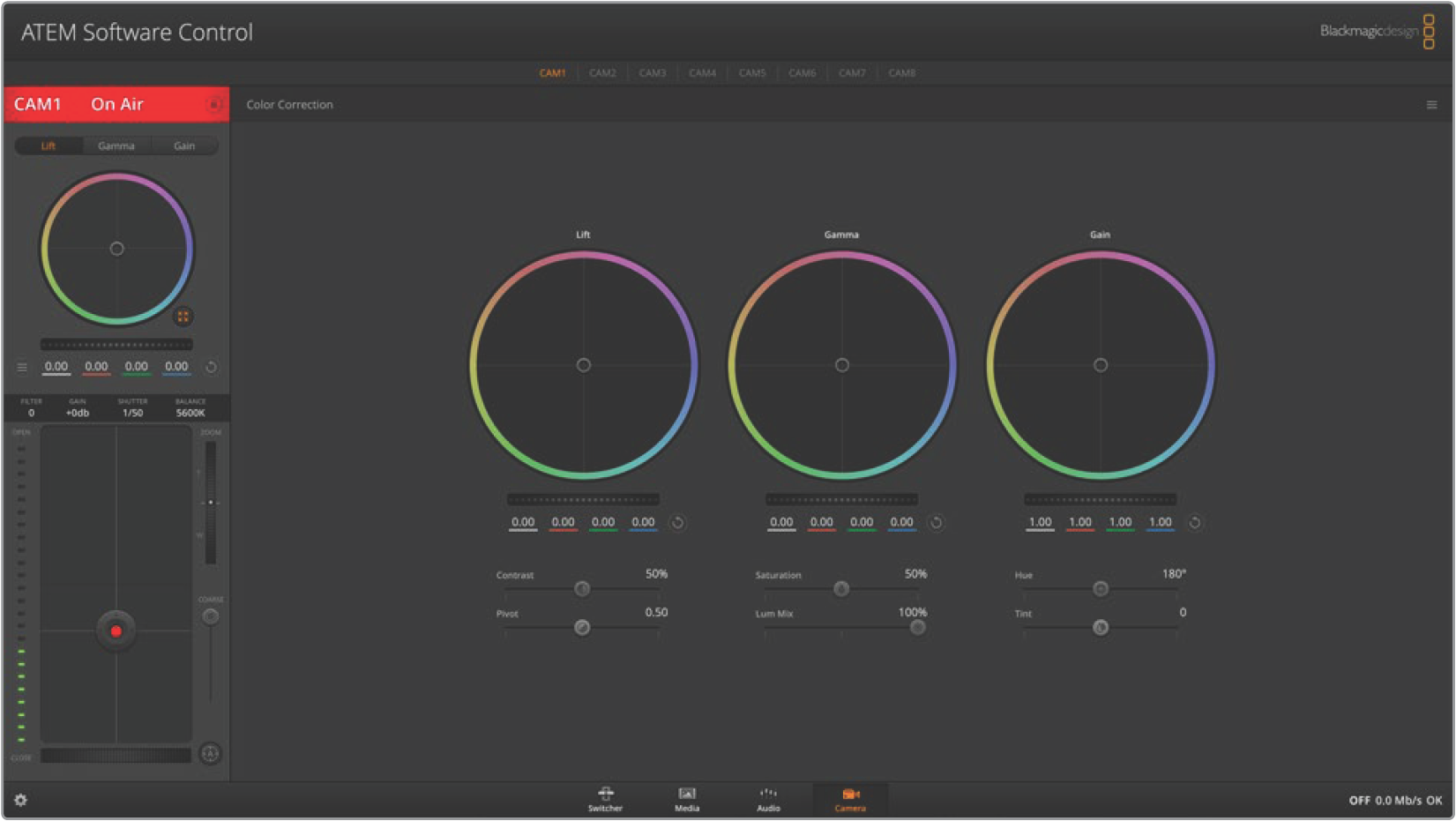Click the Gain master wheel strip
1456x821 pixels.
click(1100, 500)
